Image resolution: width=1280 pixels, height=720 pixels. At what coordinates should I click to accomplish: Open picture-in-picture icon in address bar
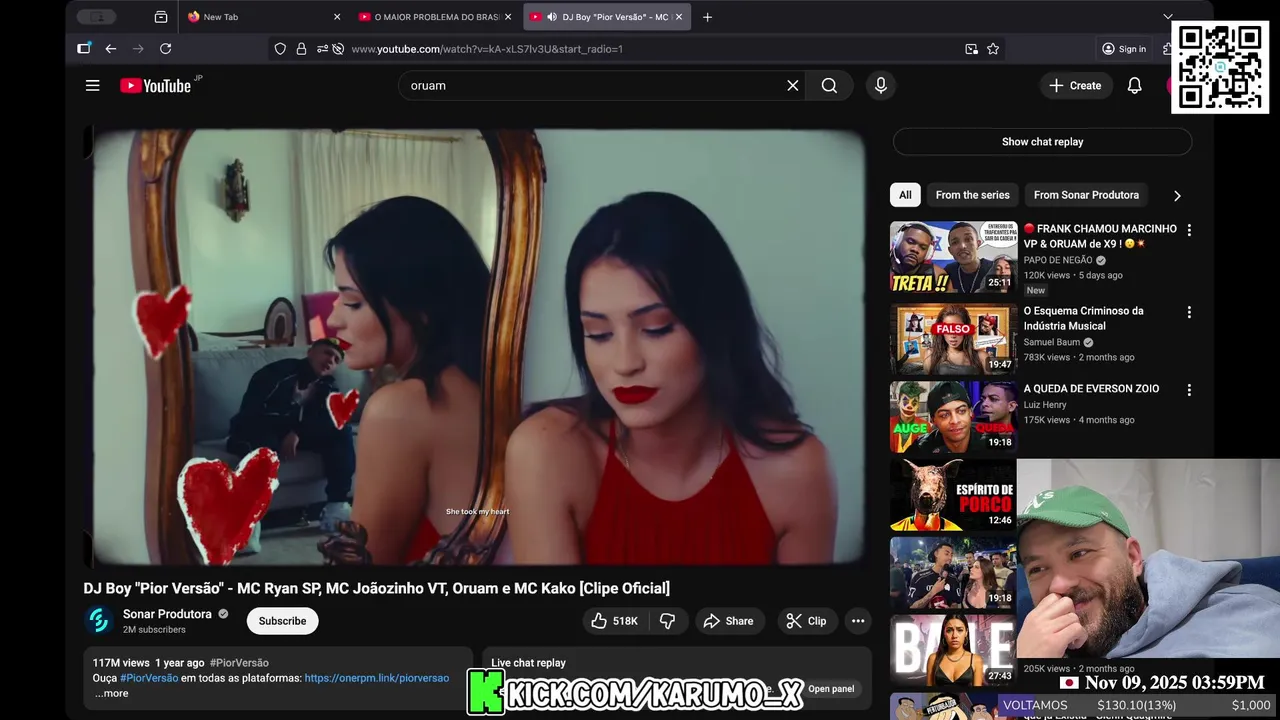[x=971, y=49]
